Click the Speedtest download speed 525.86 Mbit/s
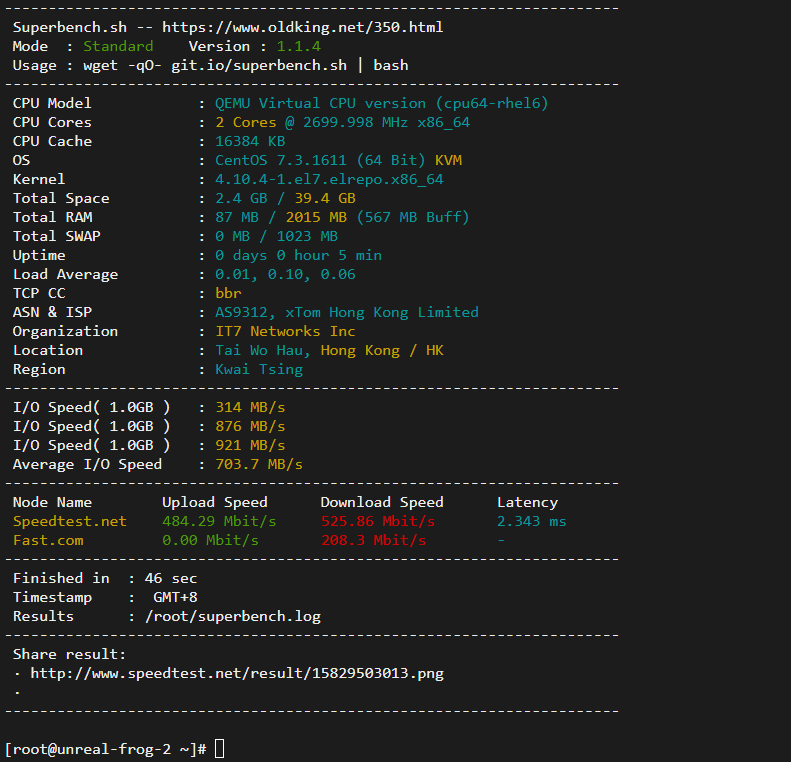Image resolution: width=791 pixels, height=762 pixels. 378,521
